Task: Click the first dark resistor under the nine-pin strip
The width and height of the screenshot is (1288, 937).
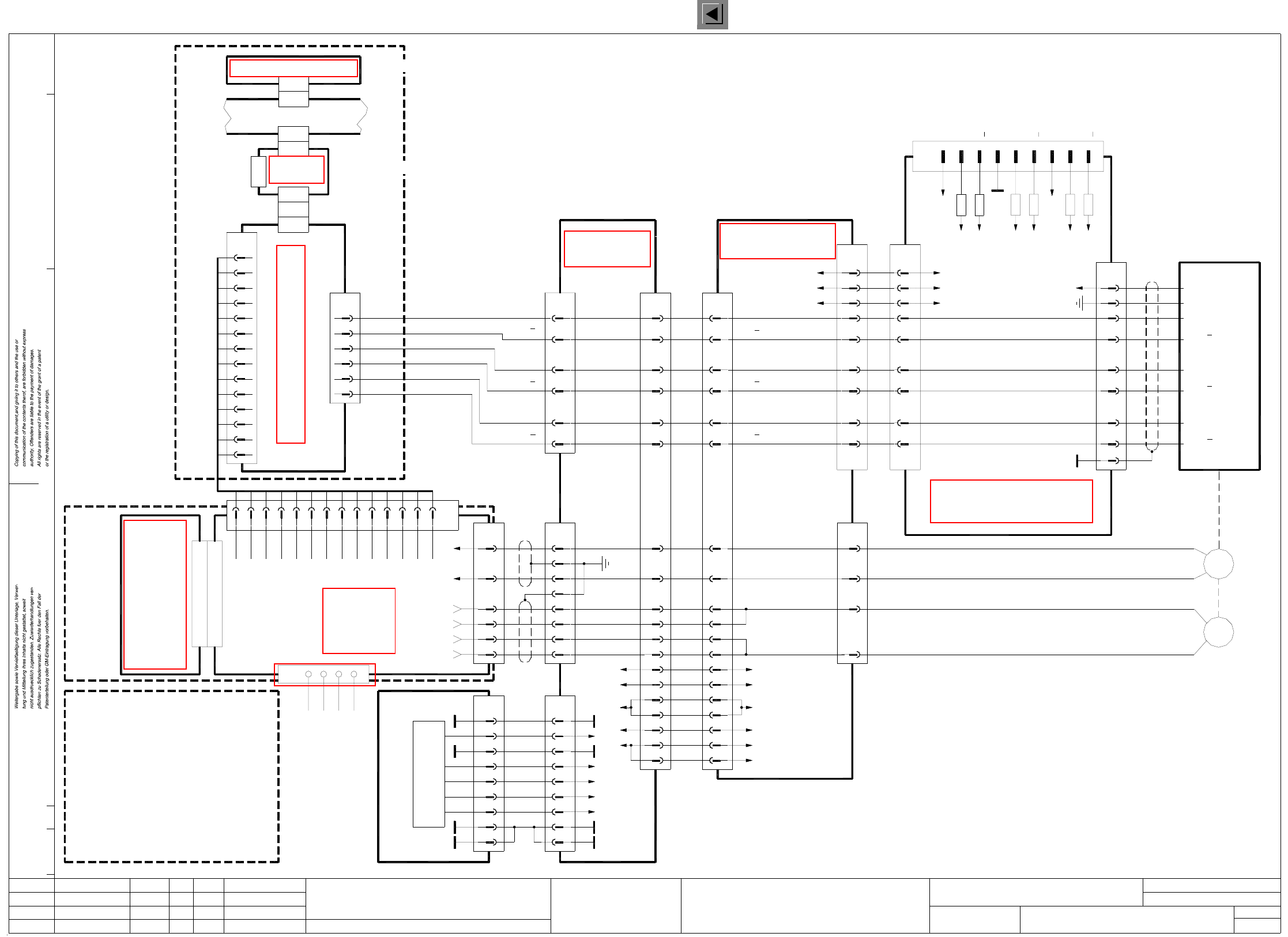Action: [x=961, y=205]
